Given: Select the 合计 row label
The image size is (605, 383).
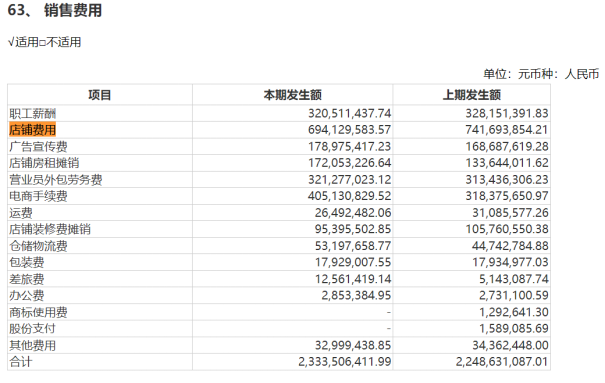Looking at the screenshot, I should point(21,362).
